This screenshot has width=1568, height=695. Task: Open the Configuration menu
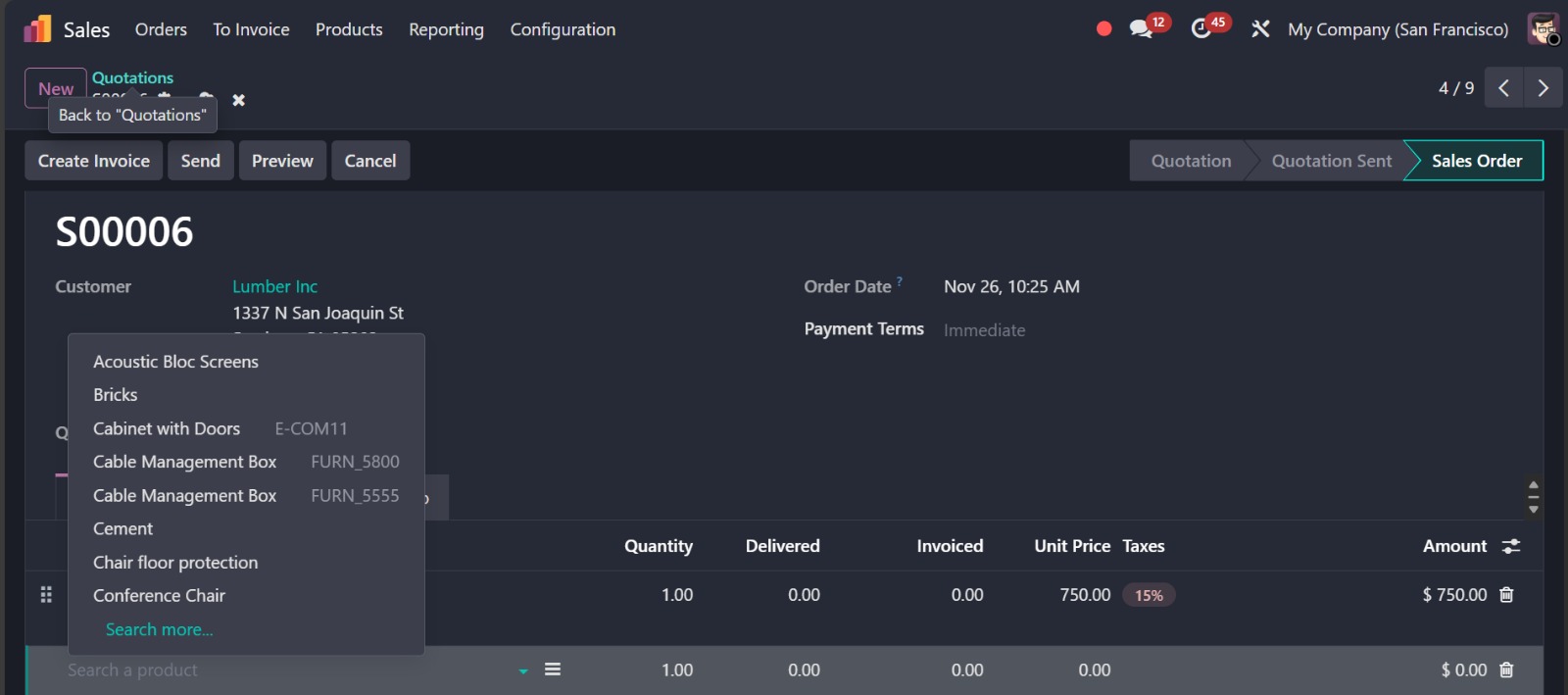pos(563,29)
